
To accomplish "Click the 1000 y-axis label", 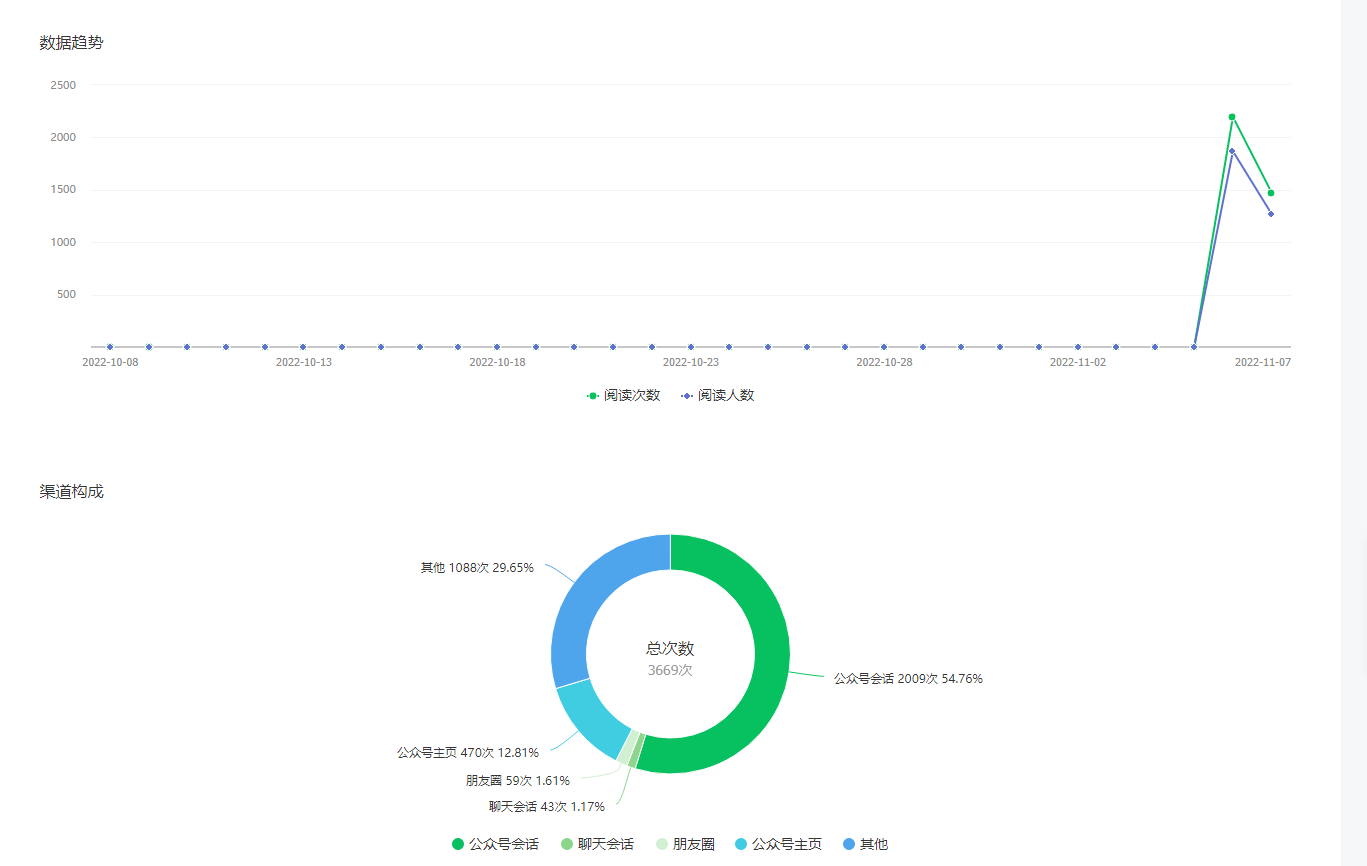I will 63,242.
